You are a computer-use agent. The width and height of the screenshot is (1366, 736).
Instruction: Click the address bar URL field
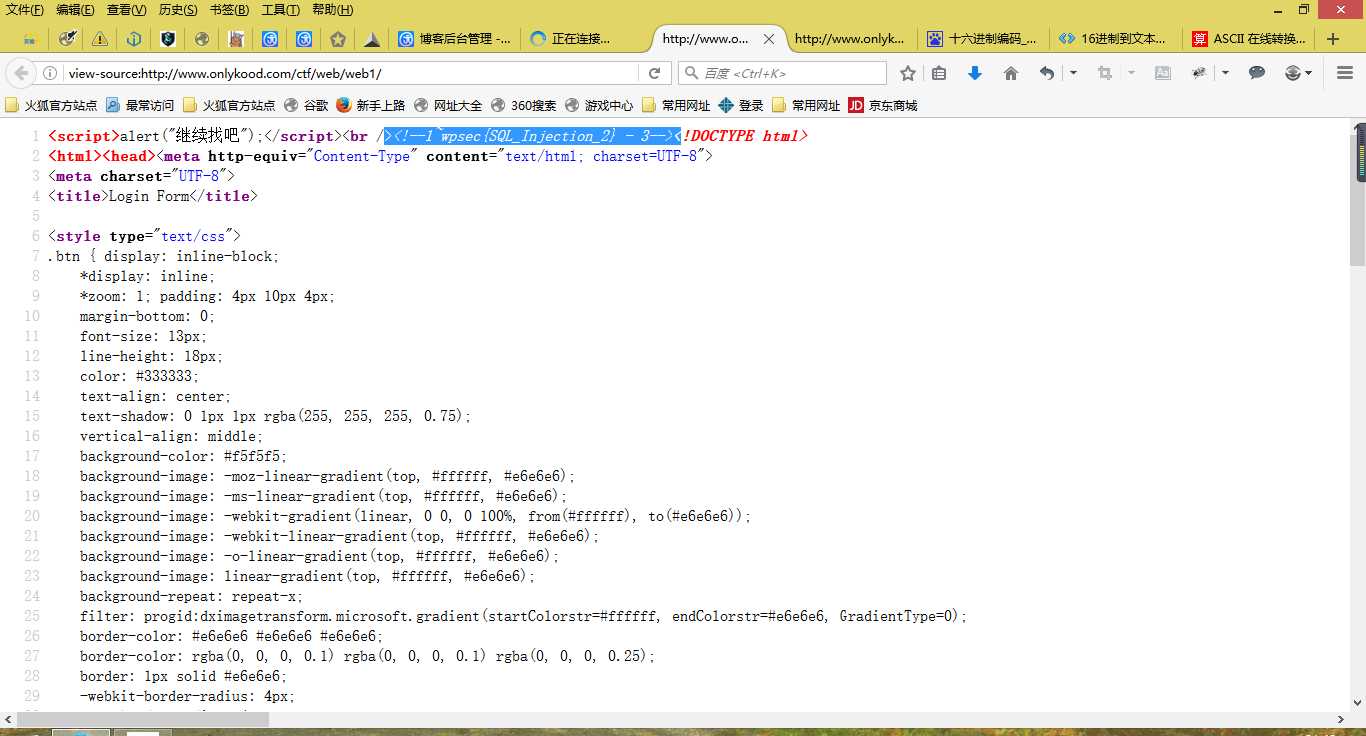[x=350, y=73]
